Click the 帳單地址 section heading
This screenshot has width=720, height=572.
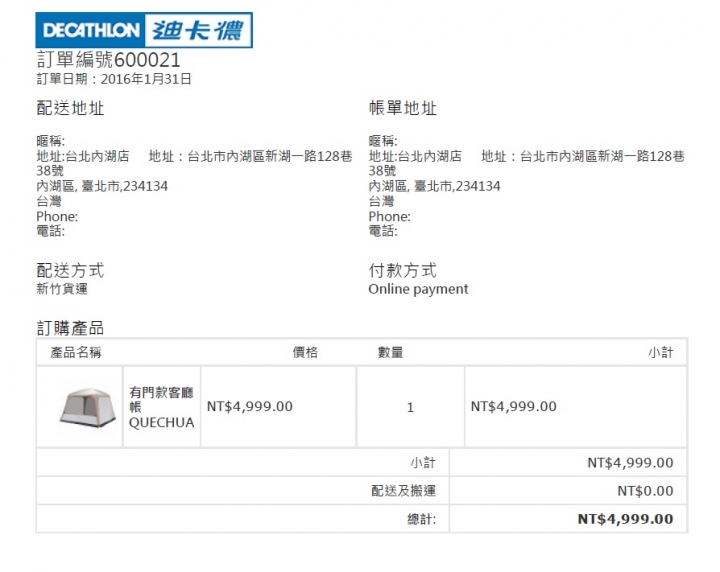click(402, 108)
